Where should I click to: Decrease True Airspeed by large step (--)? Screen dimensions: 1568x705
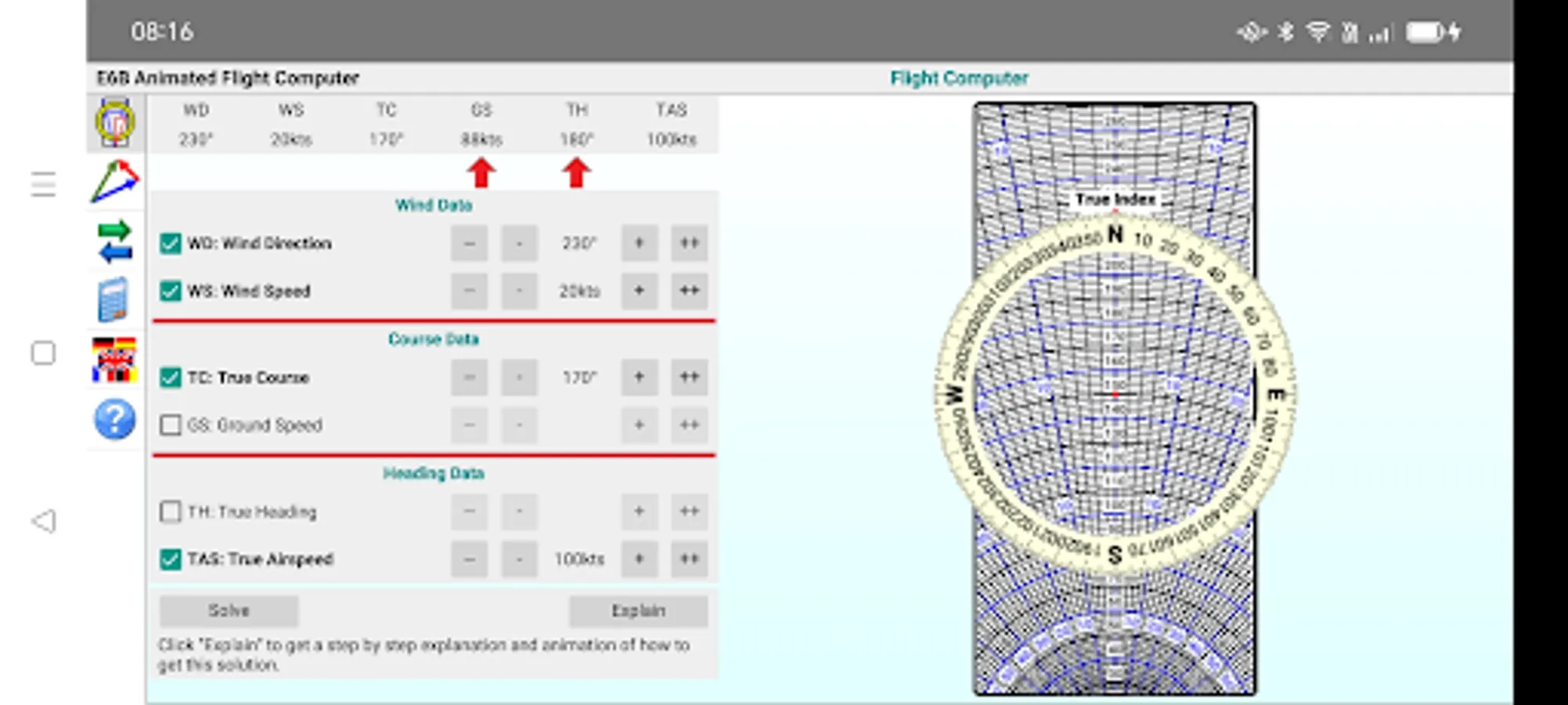coord(469,559)
